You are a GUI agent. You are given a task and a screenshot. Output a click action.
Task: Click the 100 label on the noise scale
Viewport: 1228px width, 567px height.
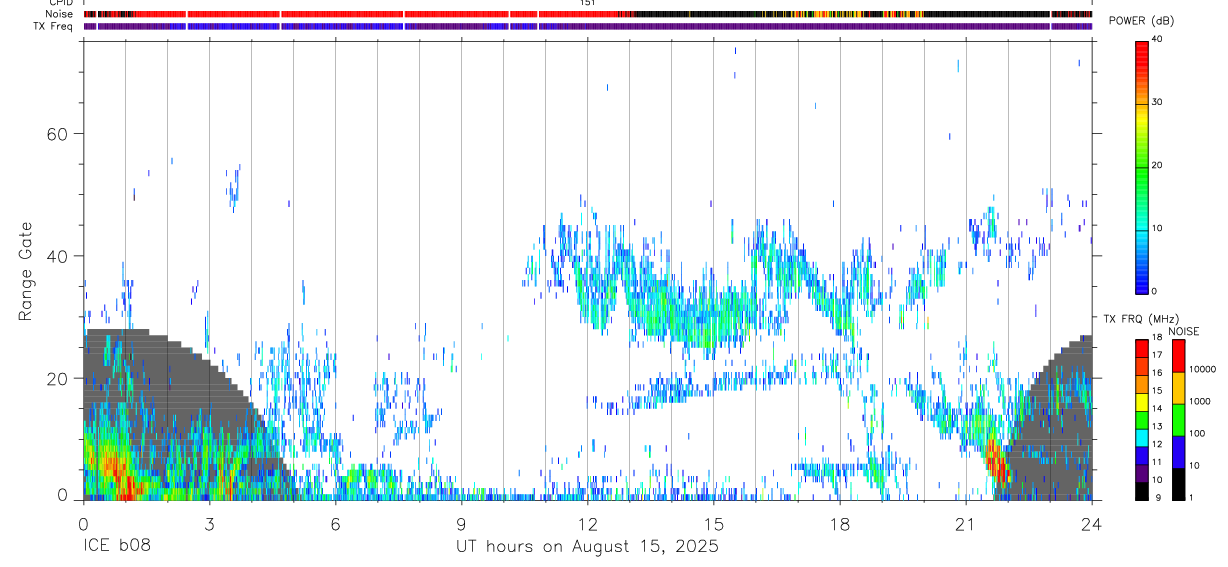(x=1198, y=433)
